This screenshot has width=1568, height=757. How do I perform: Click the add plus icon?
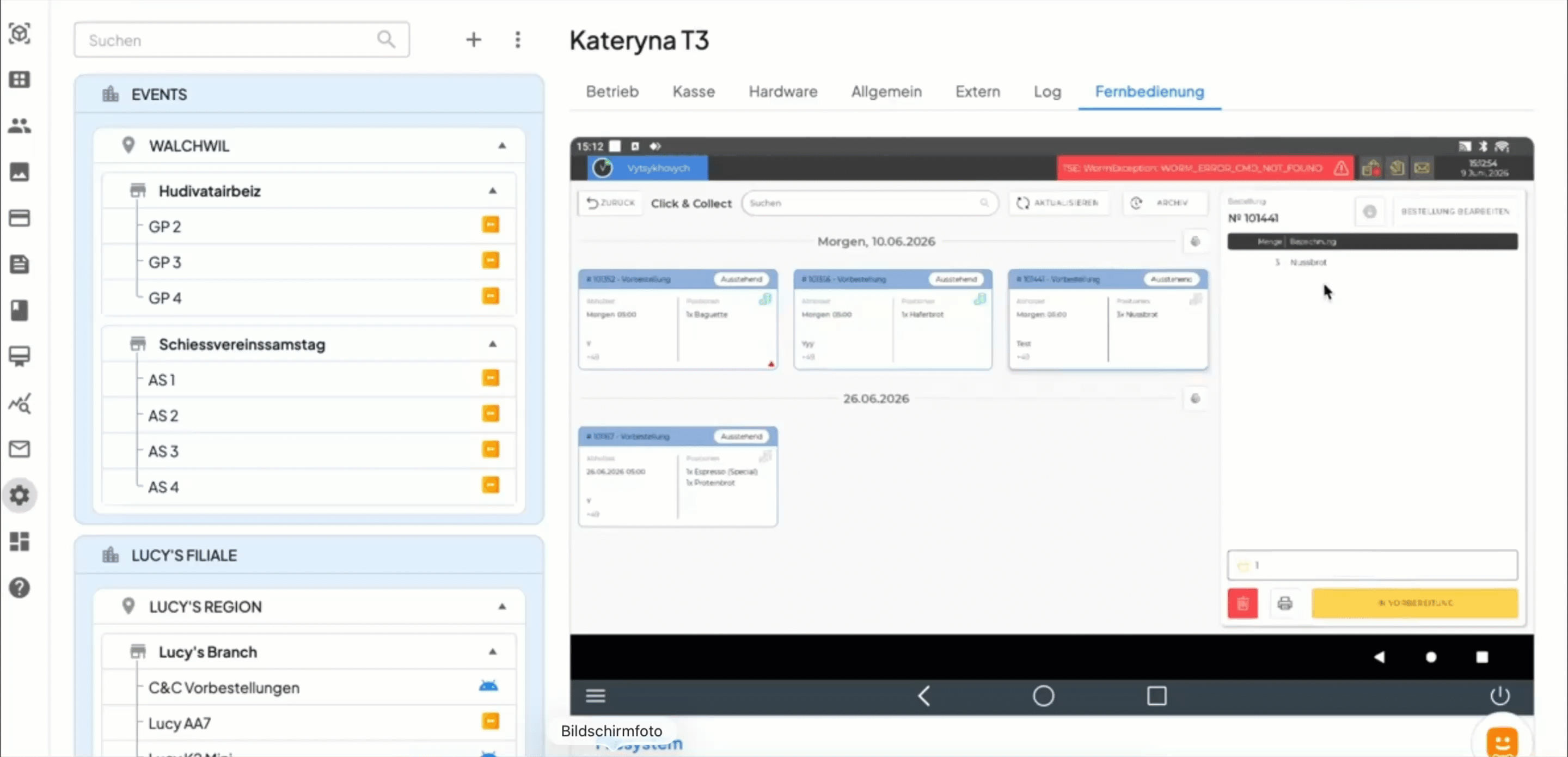click(x=474, y=40)
